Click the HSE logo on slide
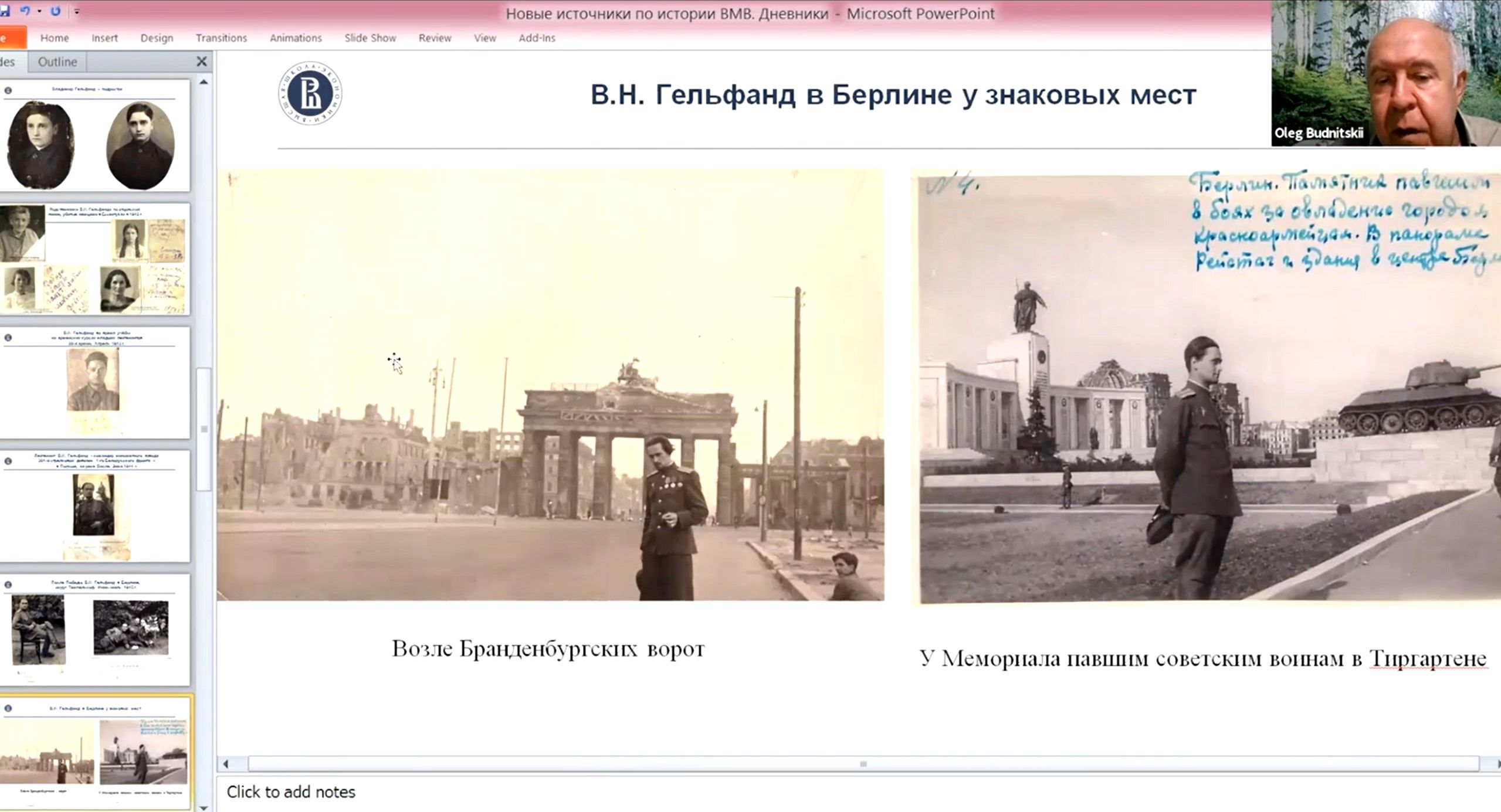1501x812 pixels. (x=310, y=93)
